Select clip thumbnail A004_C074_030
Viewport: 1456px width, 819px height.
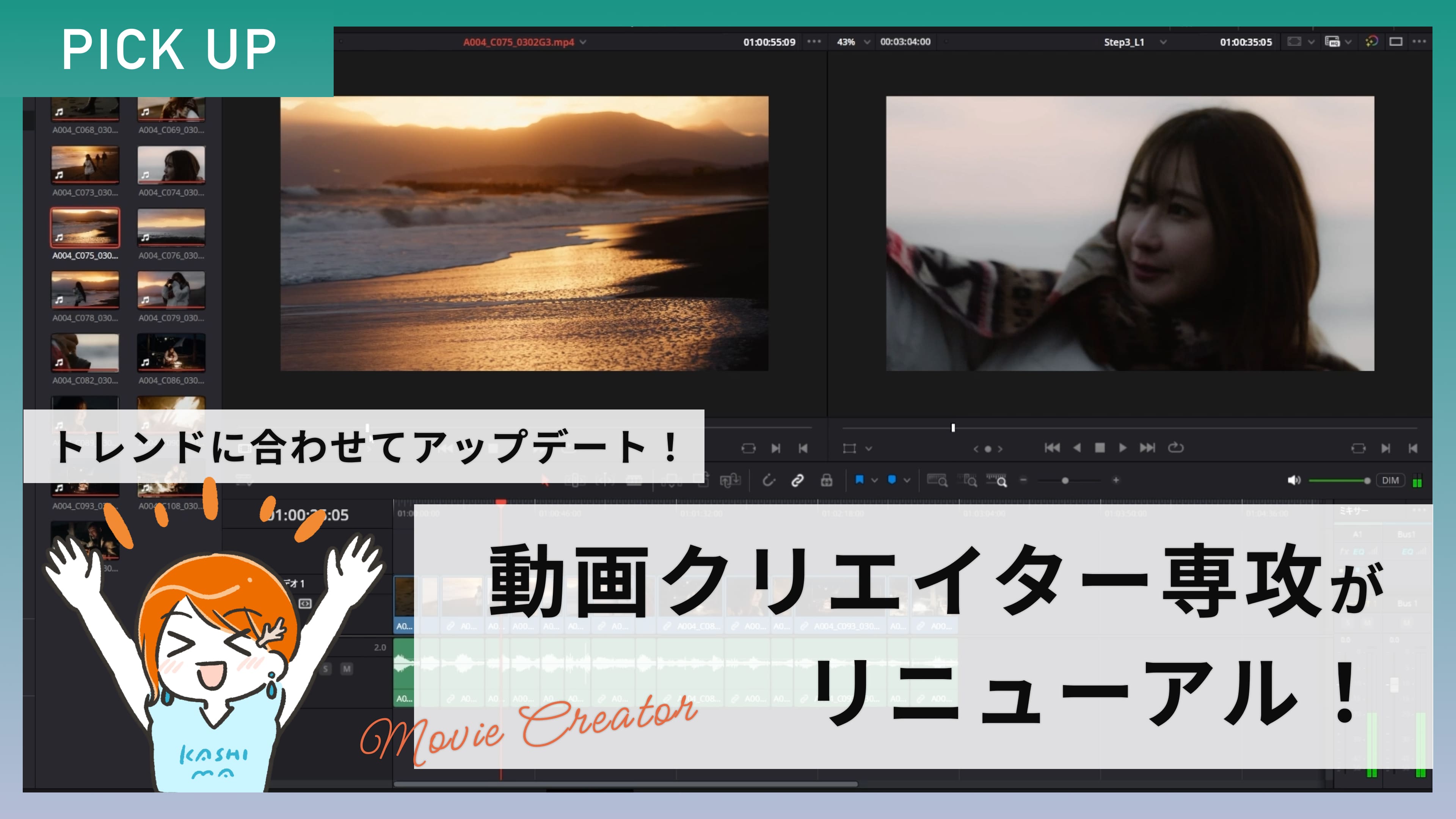click(171, 165)
